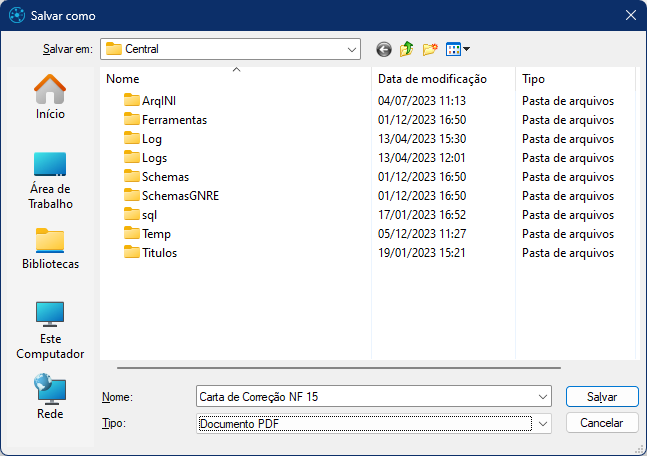Open Bibliotecas in the places bar
Screen dimensions: 647x456
[50, 249]
